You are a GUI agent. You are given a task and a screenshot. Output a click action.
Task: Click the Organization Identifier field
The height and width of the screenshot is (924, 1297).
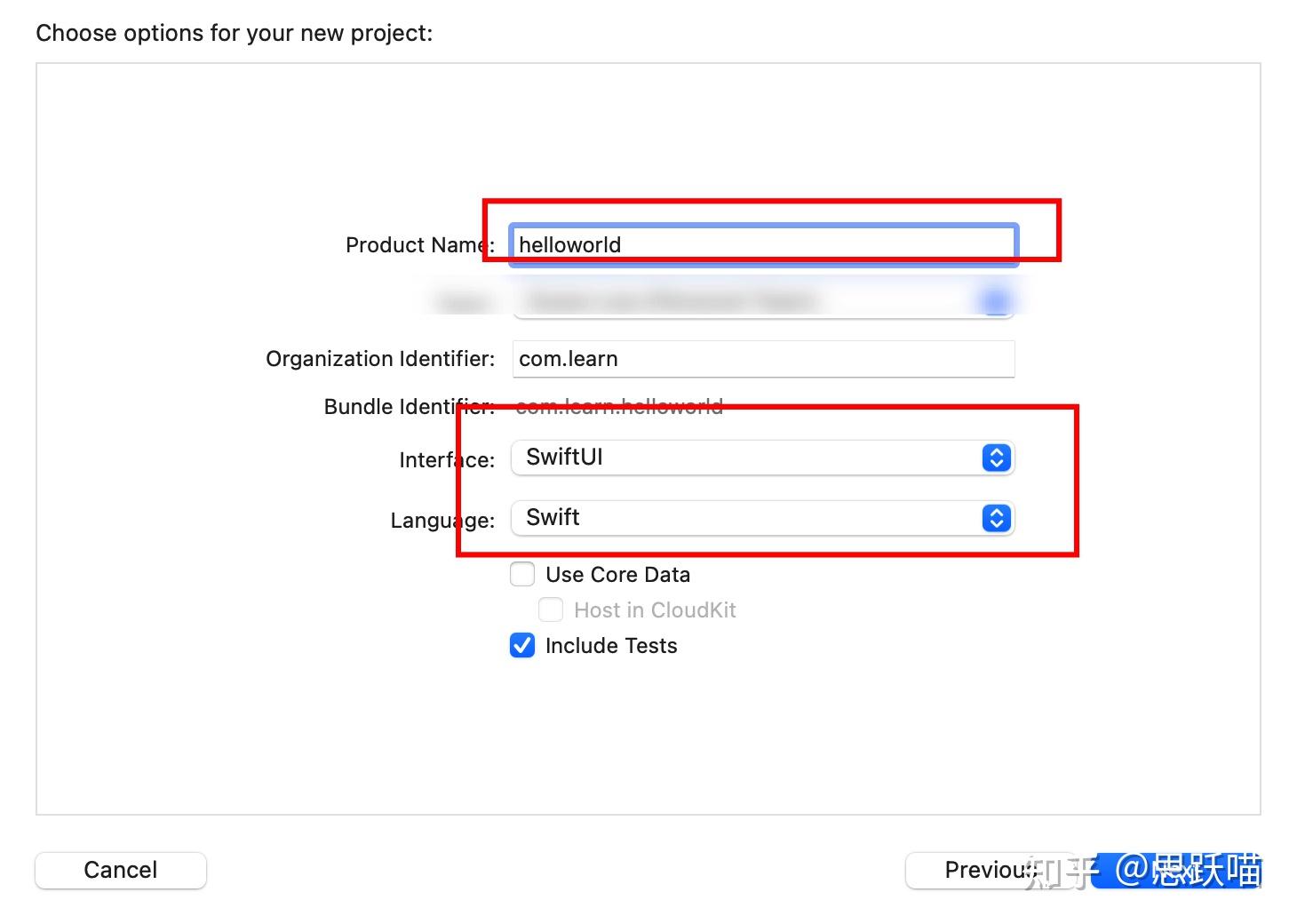764,359
